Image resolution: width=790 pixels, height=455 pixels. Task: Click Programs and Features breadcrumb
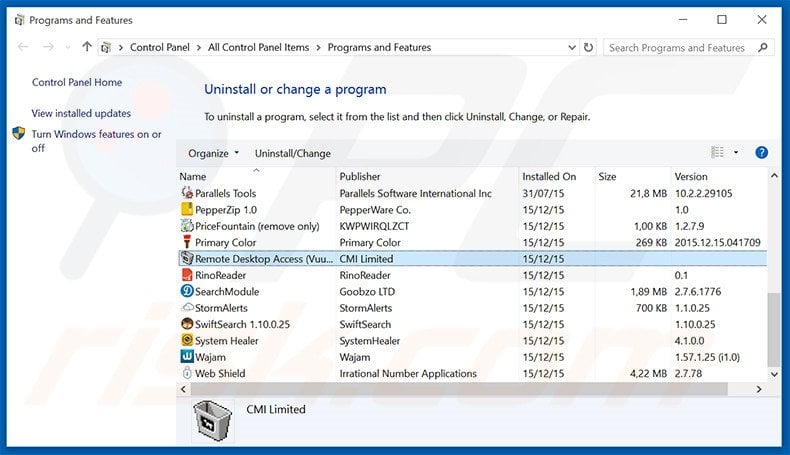tap(379, 47)
